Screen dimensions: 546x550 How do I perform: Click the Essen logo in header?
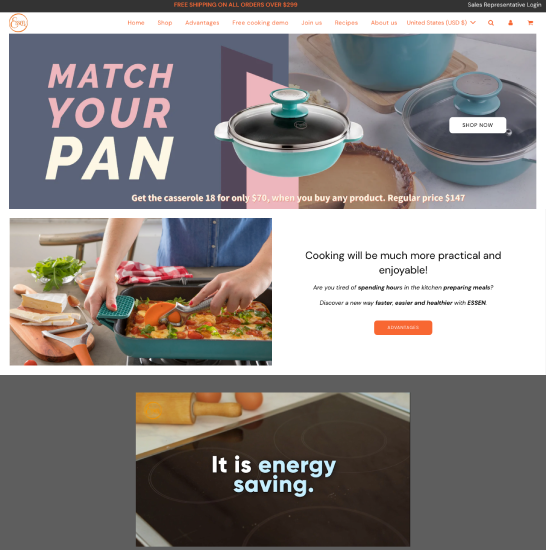click(18, 23)
